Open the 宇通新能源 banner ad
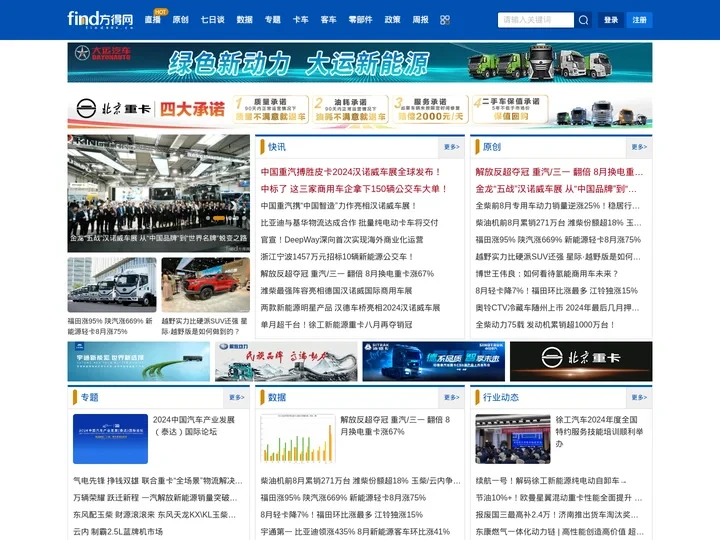The image size is (720, 540). (x=139, y=361)
